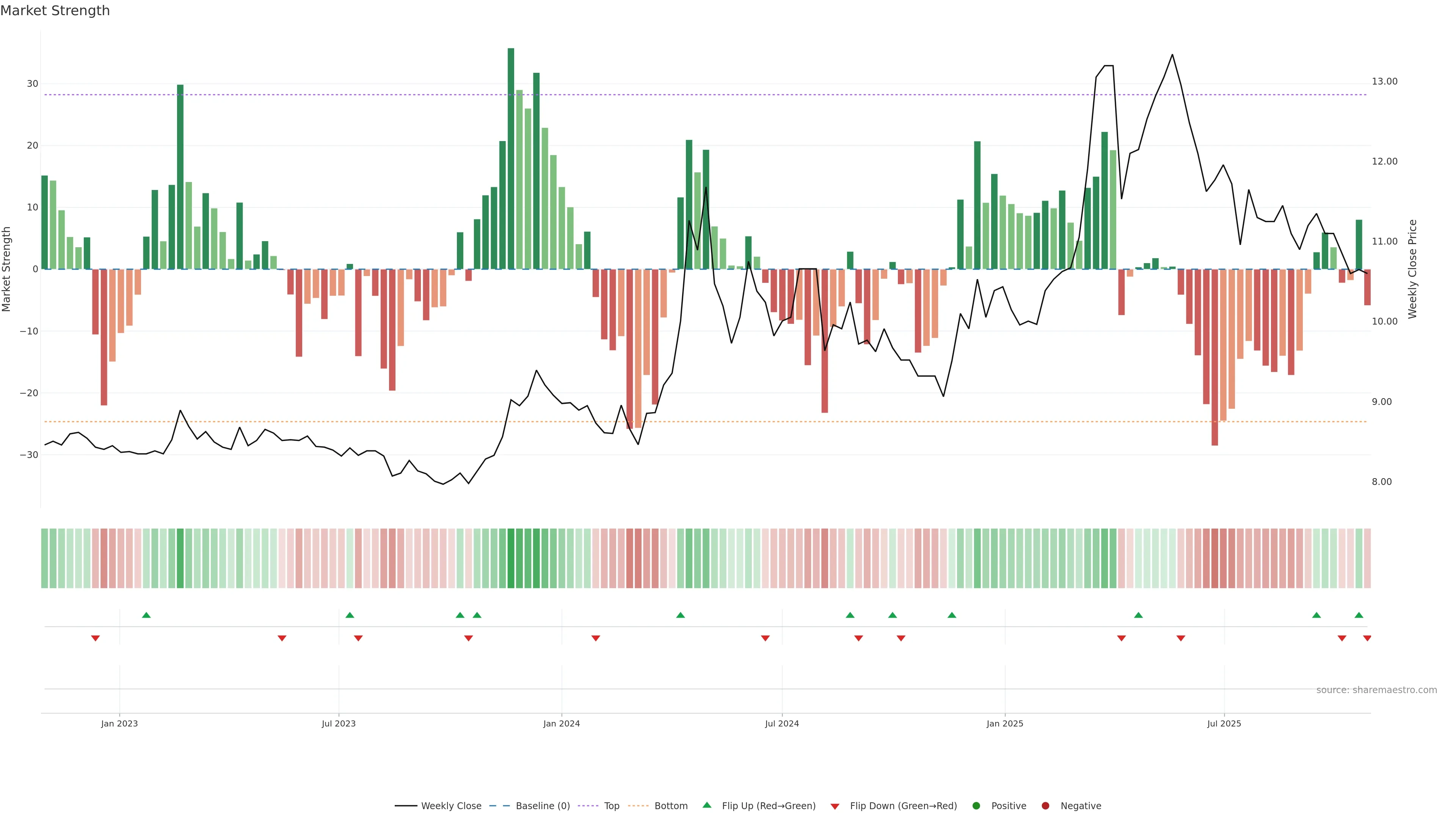
Task: Click the dark red Negative circle in the legend
Action: pos(1045,806)
